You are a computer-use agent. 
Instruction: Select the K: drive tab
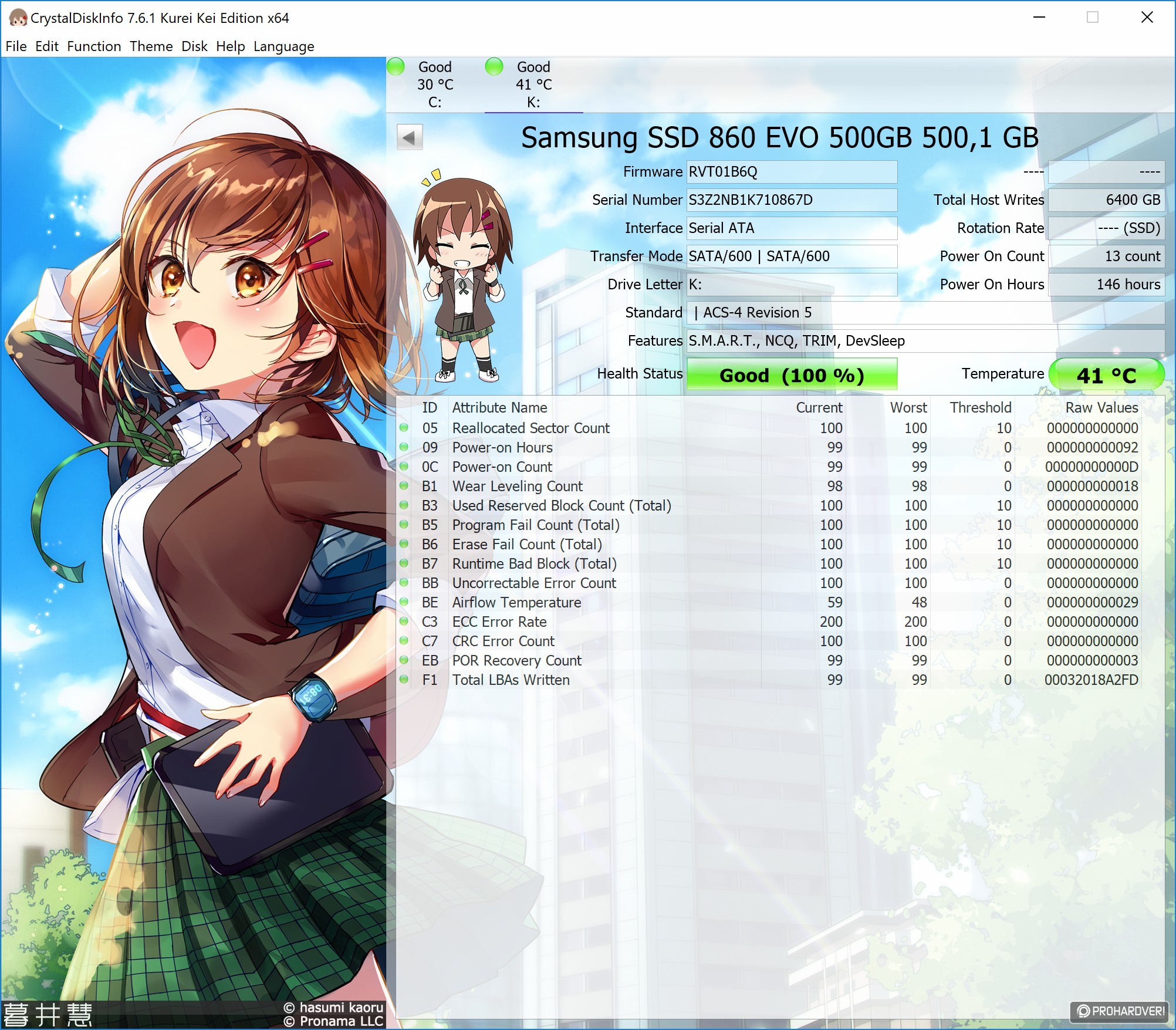533,85
